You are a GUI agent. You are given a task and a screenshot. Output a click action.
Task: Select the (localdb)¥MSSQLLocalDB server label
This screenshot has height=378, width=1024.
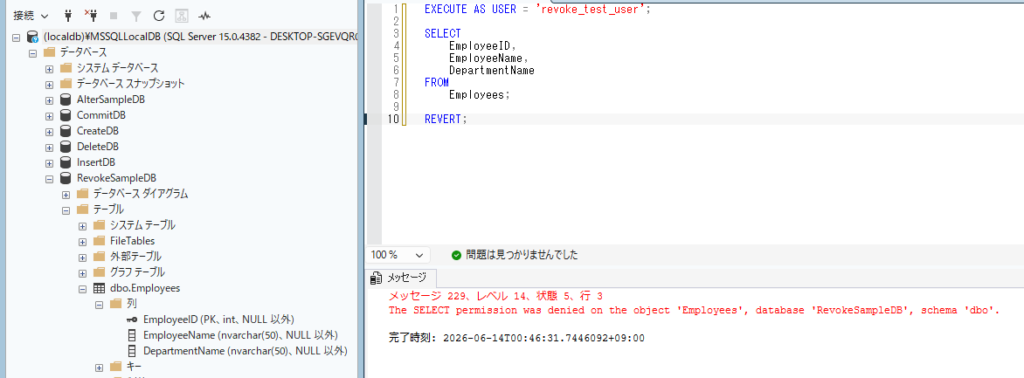(x=200, y=37)
